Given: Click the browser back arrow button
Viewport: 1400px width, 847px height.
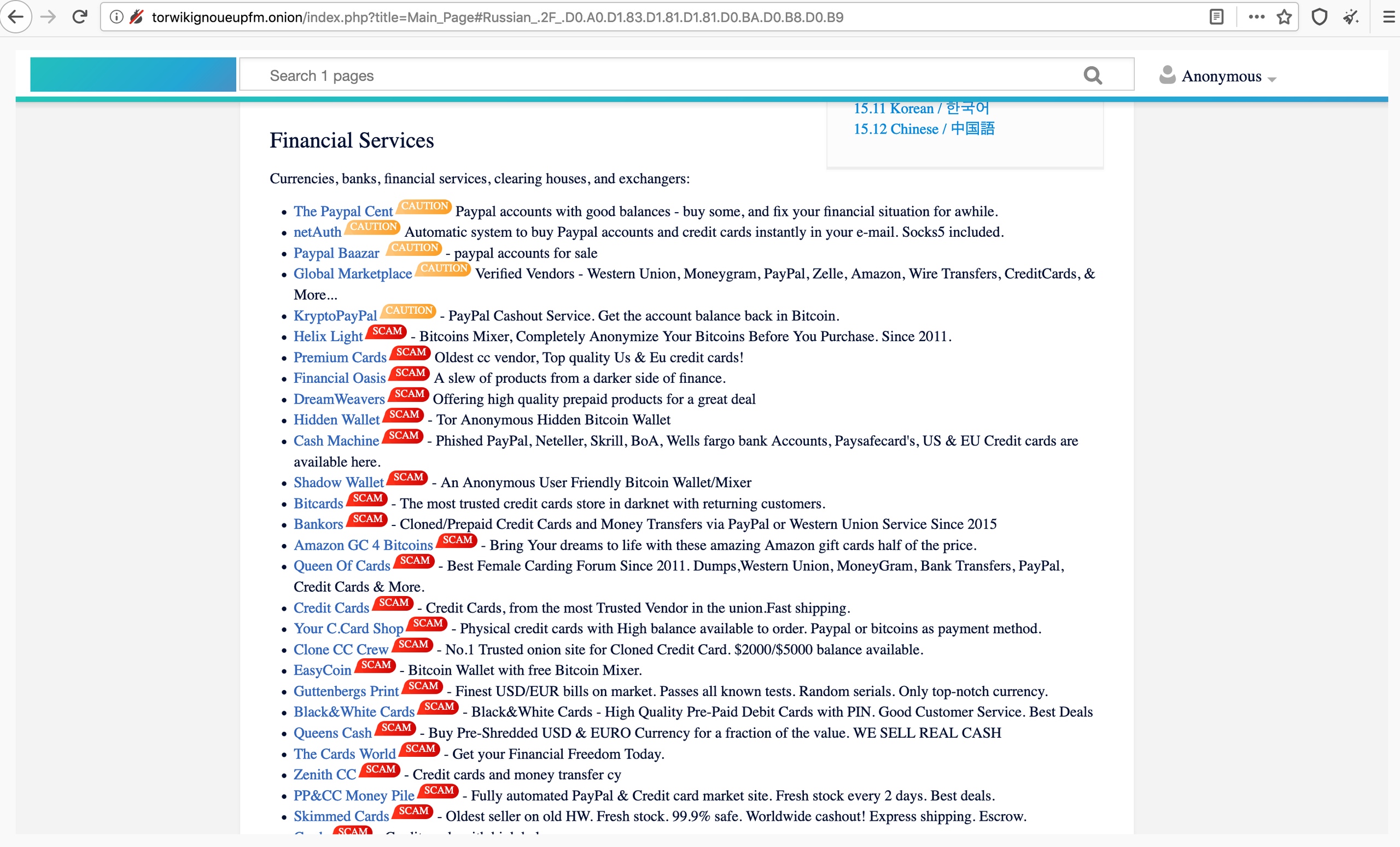Looking at the screenshot, I should pos(16,17).
